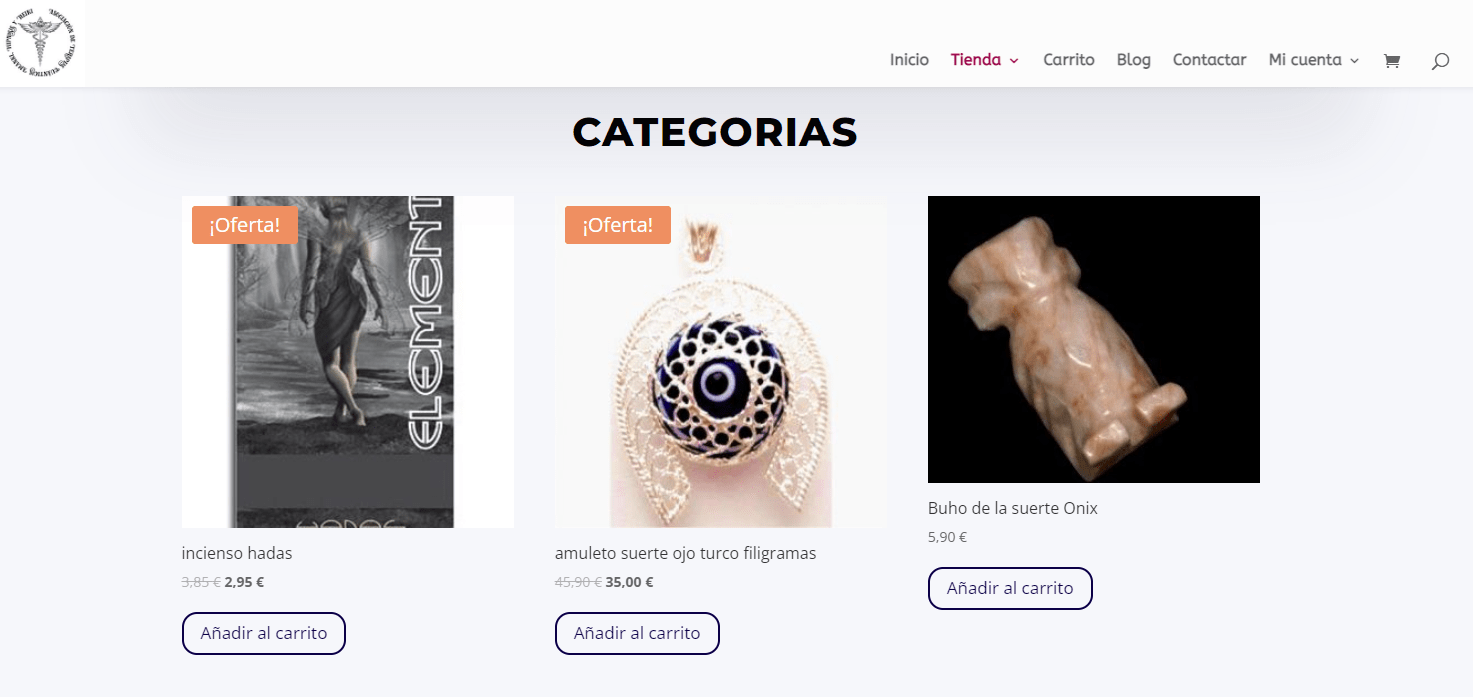Open the Blog menu link
The width and height of the screenshot is (1473, 697).
(x=1134, y=60)
